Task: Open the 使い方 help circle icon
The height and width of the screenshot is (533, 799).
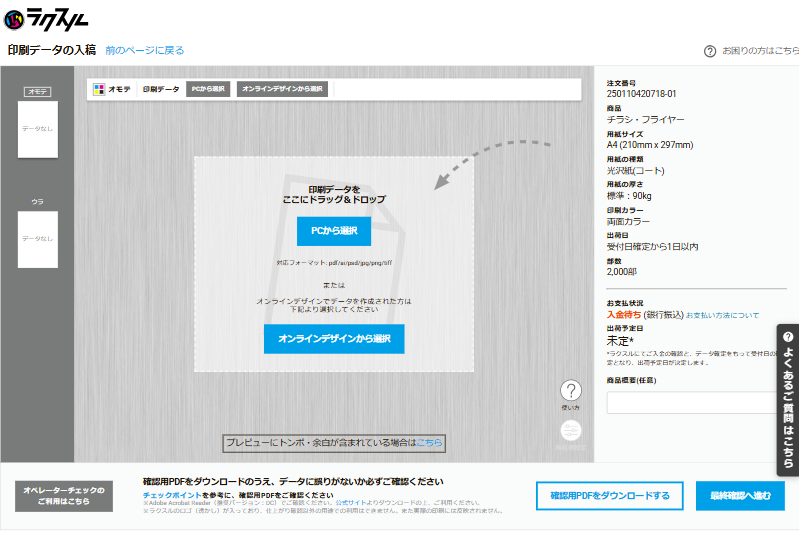Action: coord(571,391)
